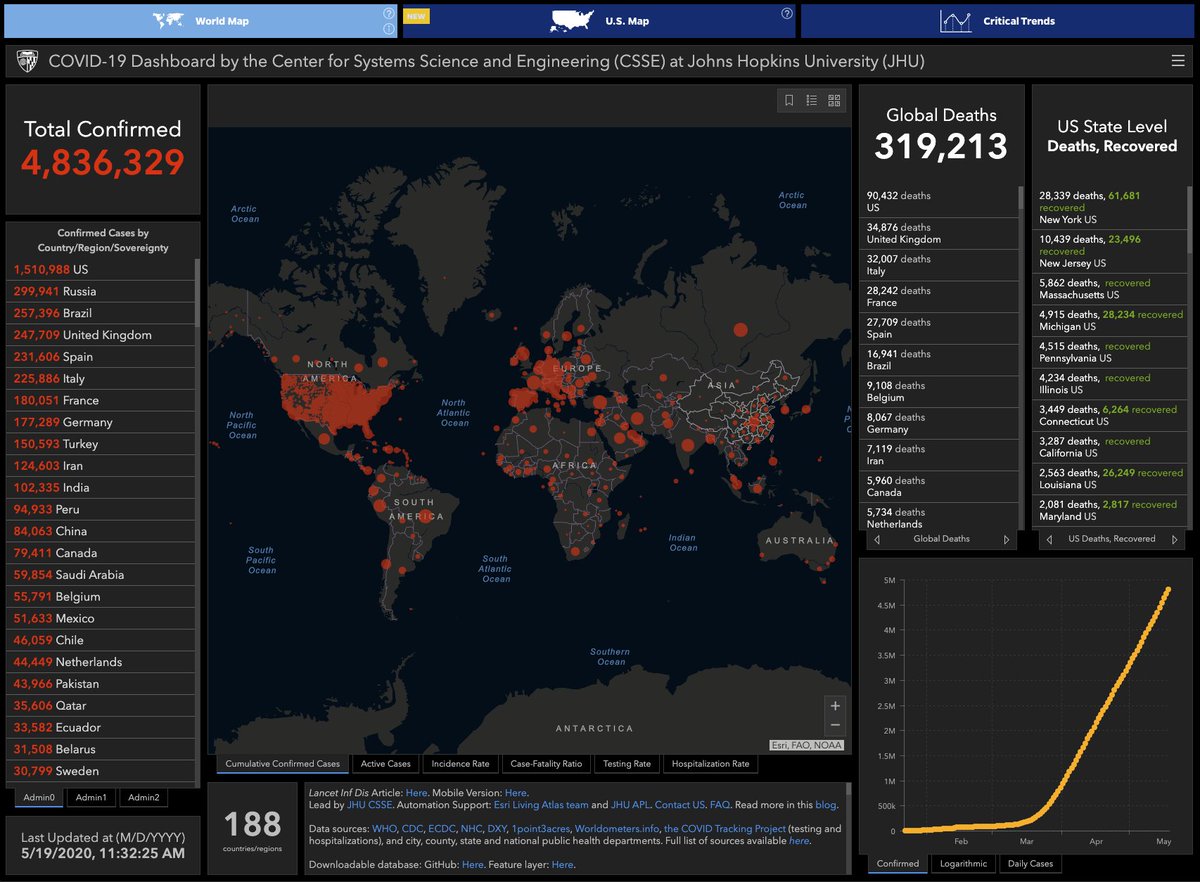Open the JHU CSSE link
Screen dimensions: 1200x882
point(369,805)
